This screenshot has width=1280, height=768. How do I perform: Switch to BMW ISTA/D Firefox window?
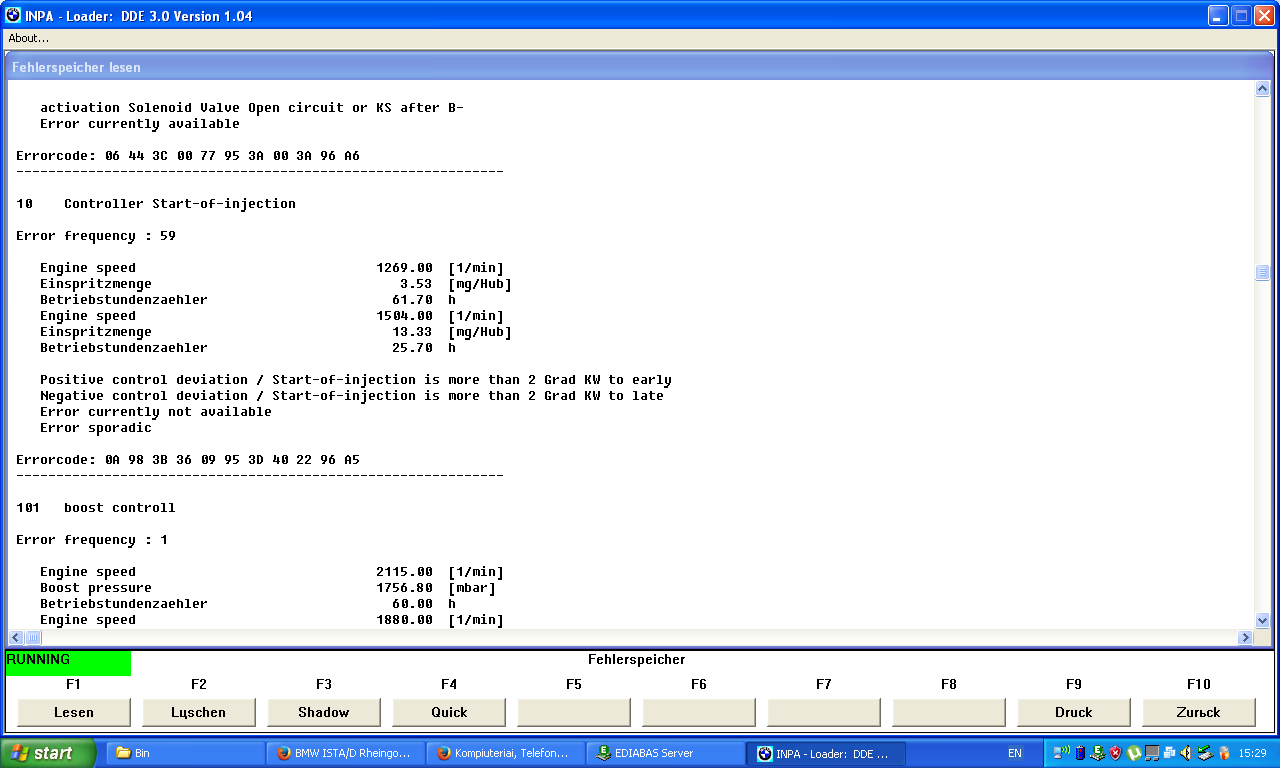[345, 753]
